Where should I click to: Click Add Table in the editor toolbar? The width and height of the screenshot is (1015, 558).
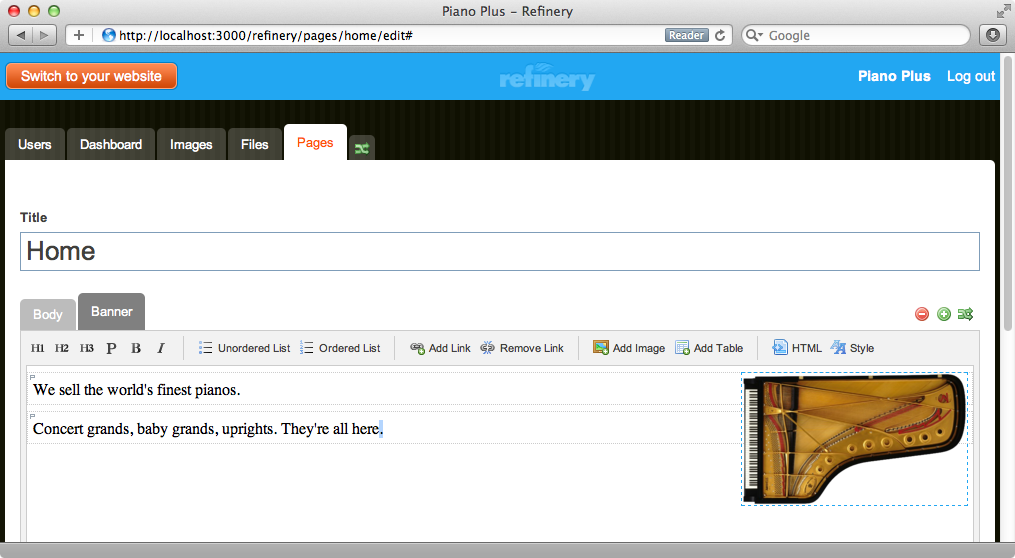tap(709, 348)
